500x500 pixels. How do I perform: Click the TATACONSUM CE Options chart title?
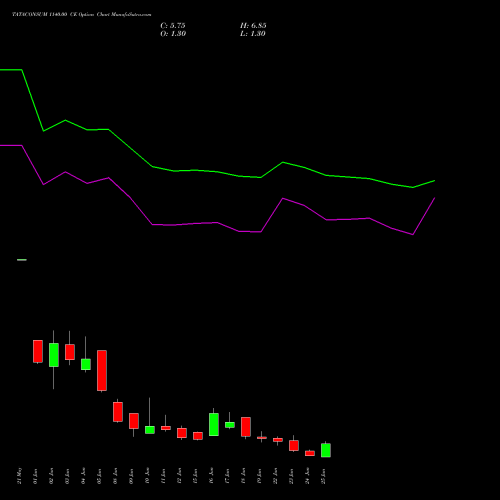click(x=82, y=15)
